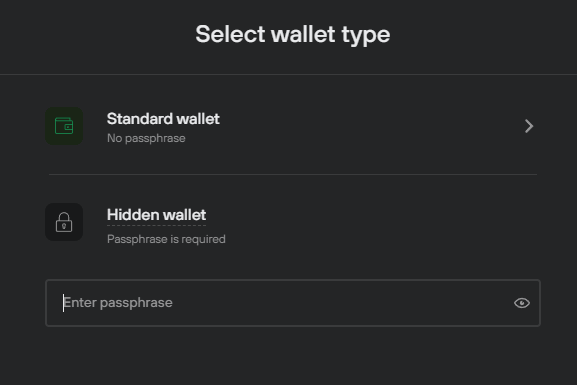Click the word "Standard" in Standard wallet
577x385 pixels.
(x=140, y=119)
